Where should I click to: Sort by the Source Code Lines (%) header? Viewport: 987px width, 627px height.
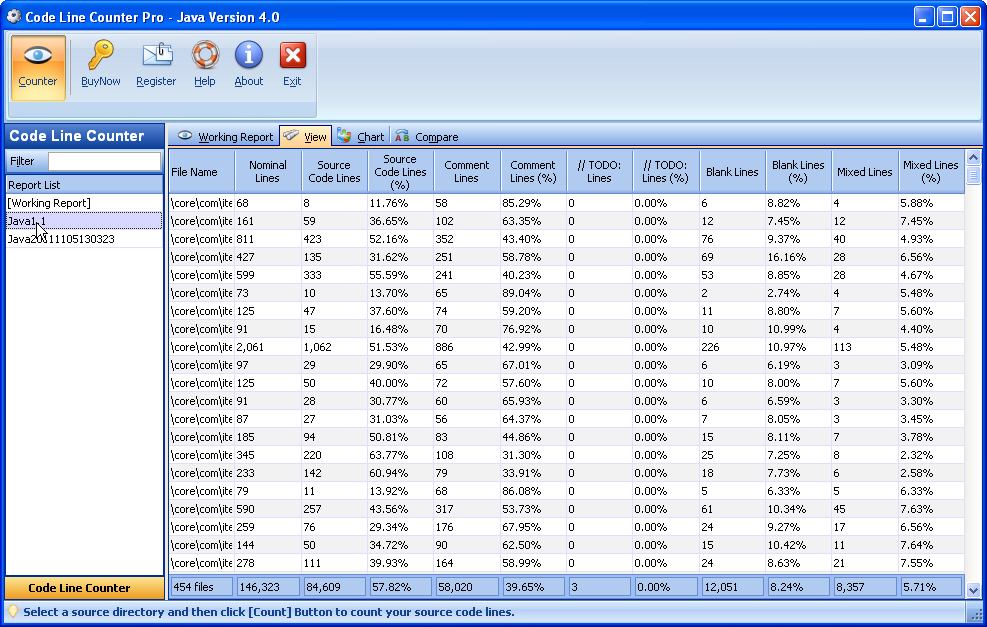click(400, 172)
